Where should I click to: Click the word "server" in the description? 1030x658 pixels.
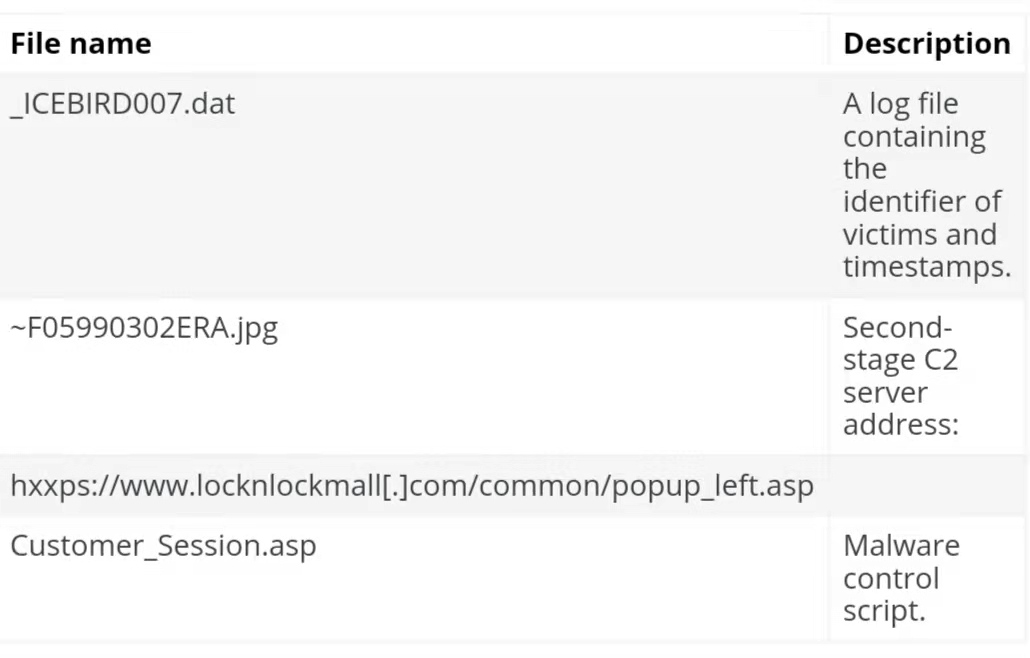tap(885, 393)
